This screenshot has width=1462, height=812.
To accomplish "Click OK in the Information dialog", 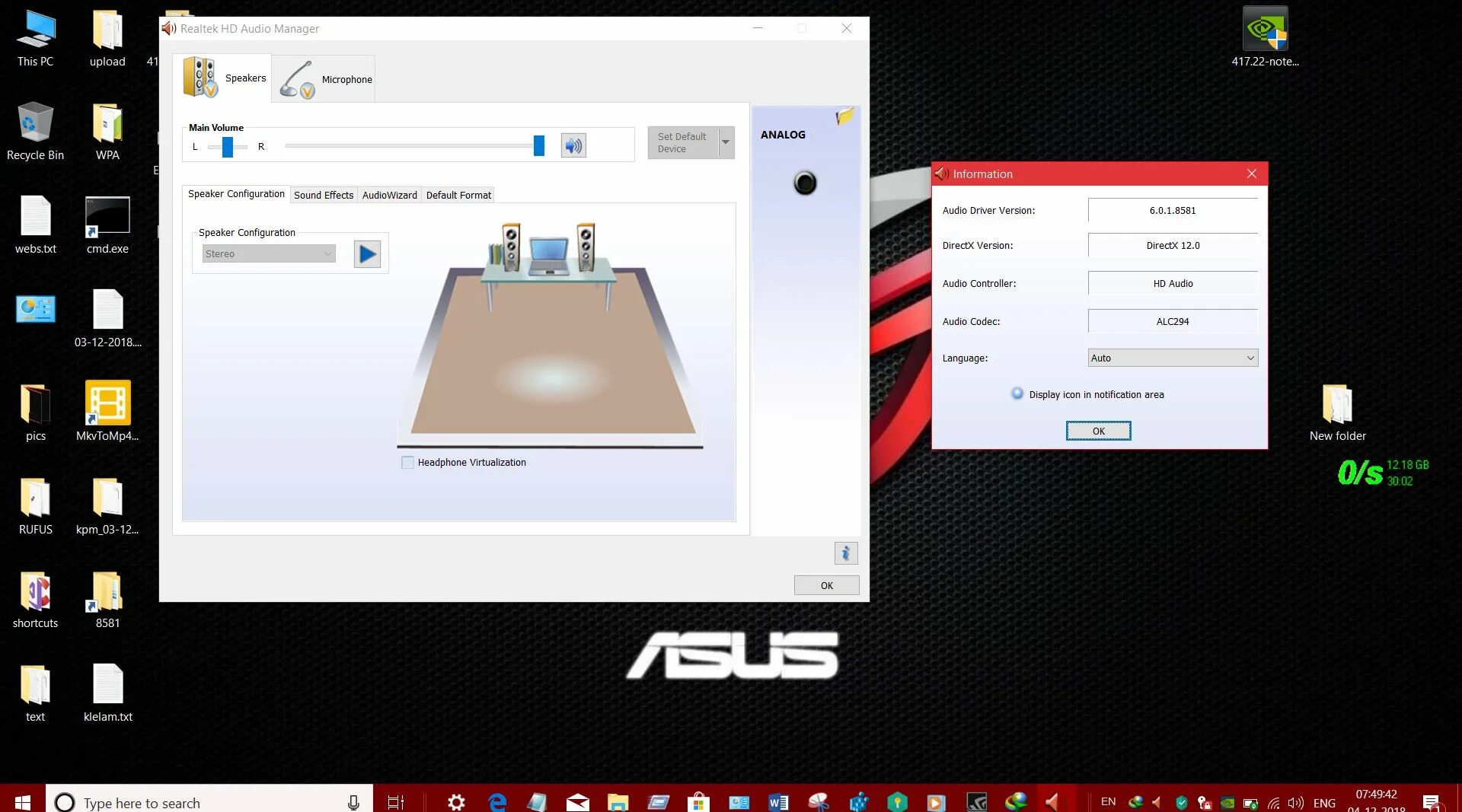I will tap(1098, 431).
